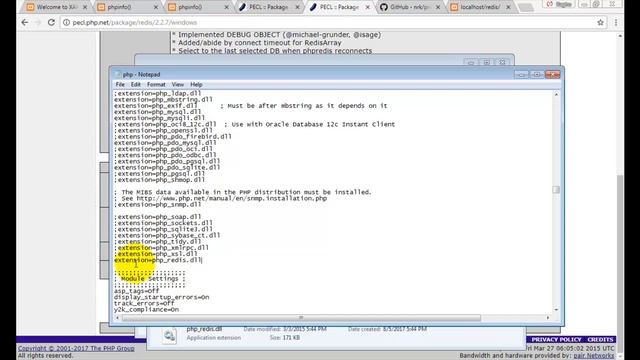
Task: Open the PRIVACY POLICY link
Action: click(556, 340)
